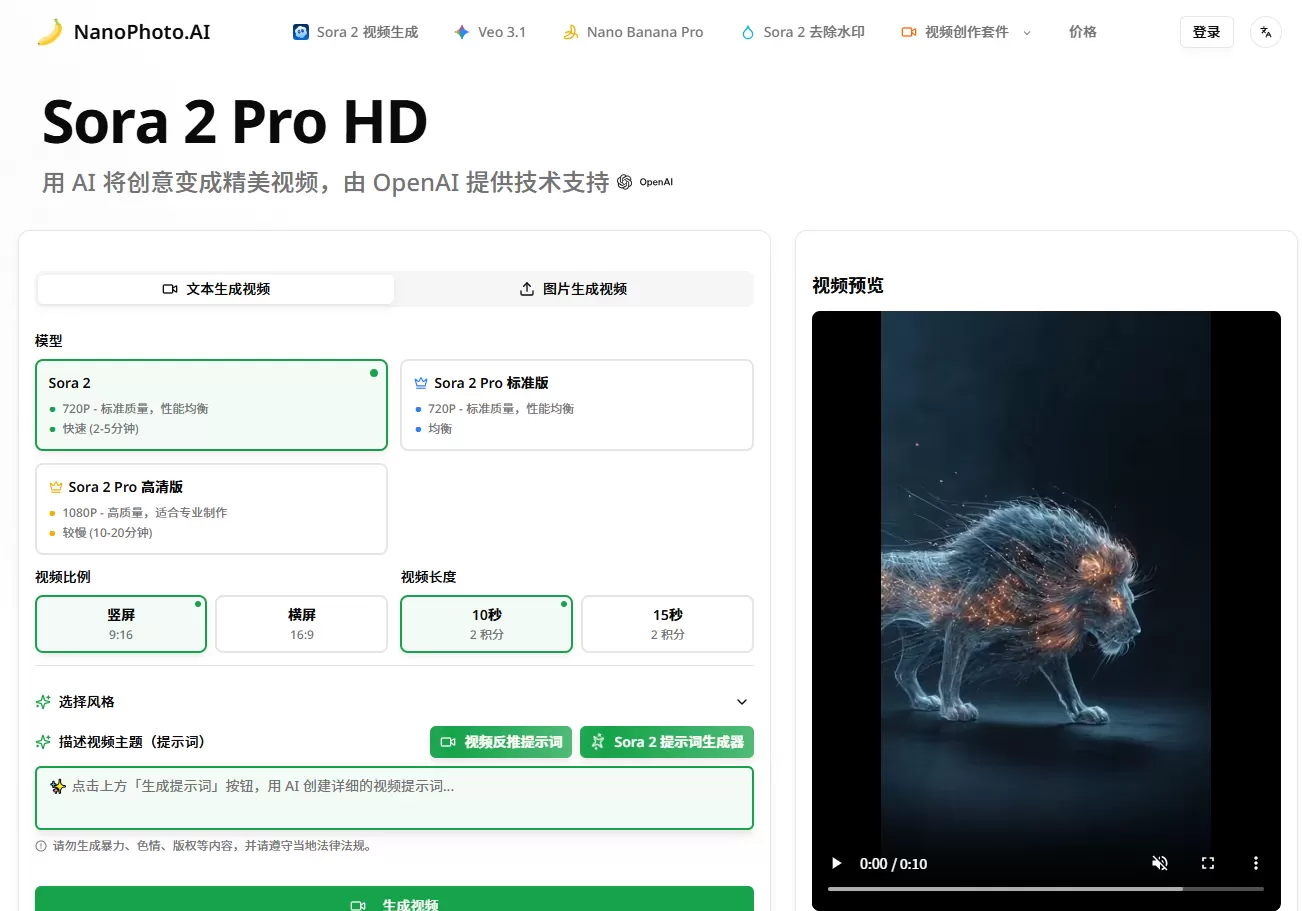The height and width of the screenshot is (911, 1302).
Task: Select the Sora 2 Pro 高清版 model card
Action: [x=211, y=508]
